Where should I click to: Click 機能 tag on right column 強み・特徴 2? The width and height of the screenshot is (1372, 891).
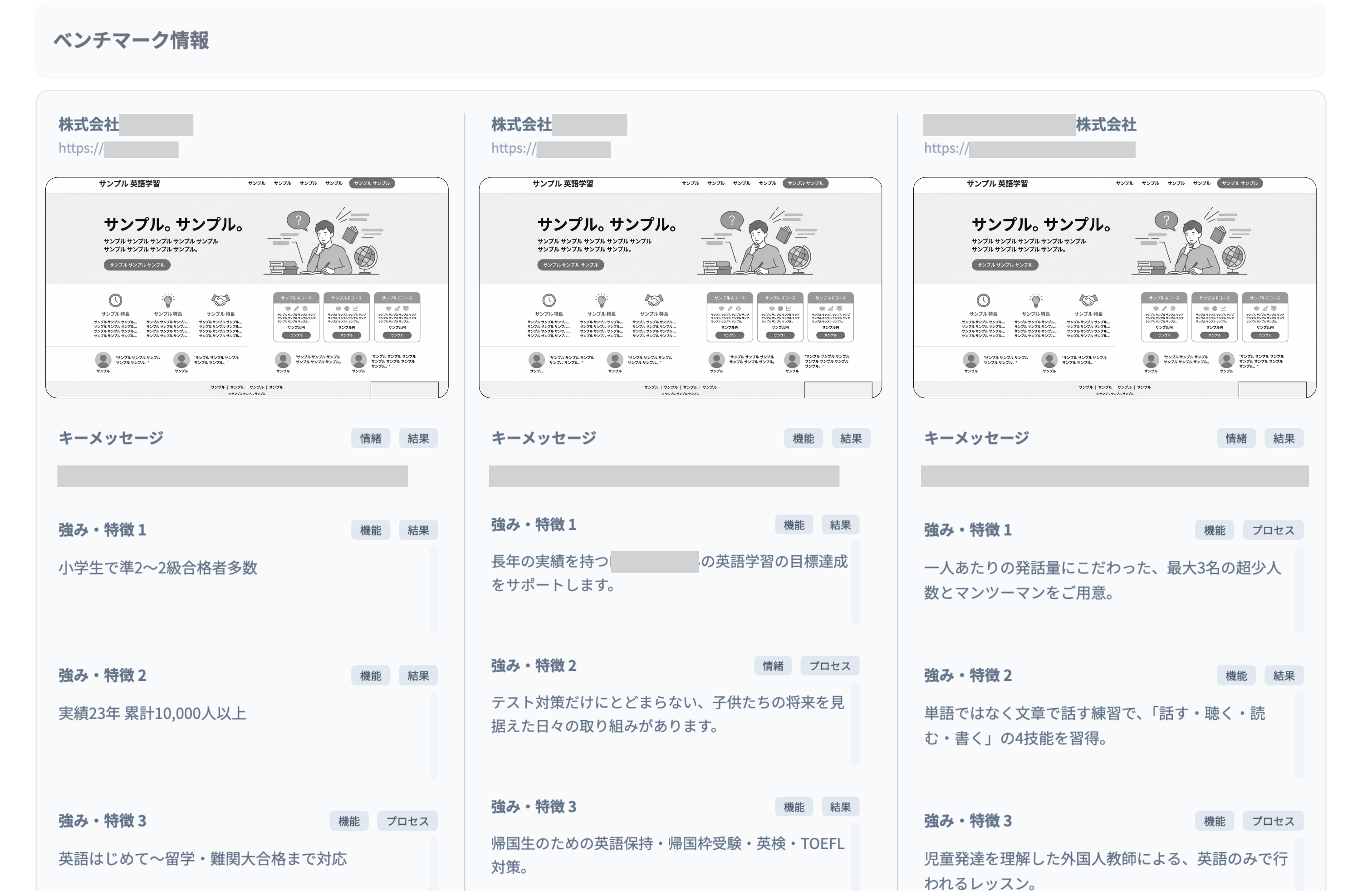pyautogui.click(x=1235, y=676)
